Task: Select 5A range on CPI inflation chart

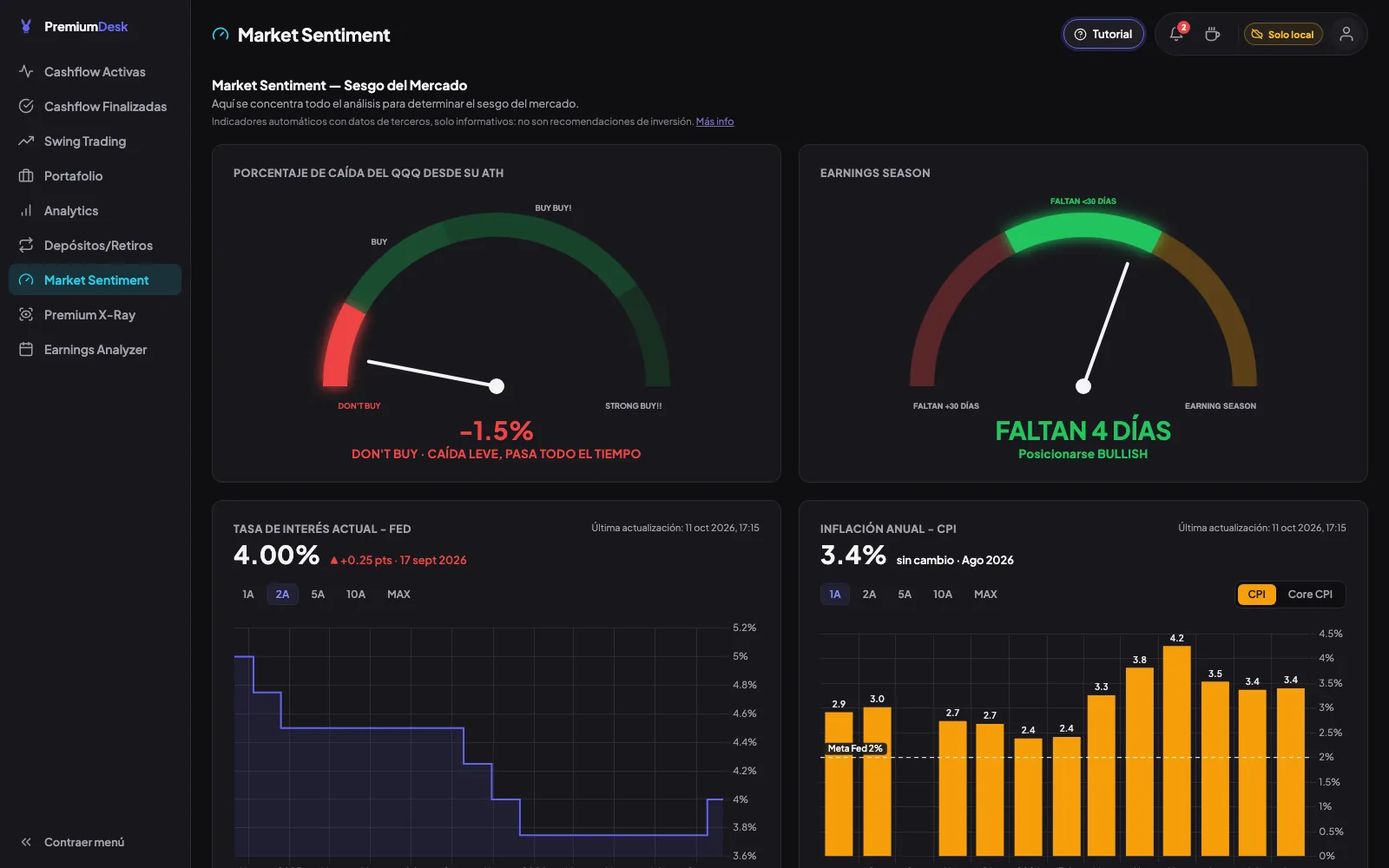Action: (x=905, y=594)
